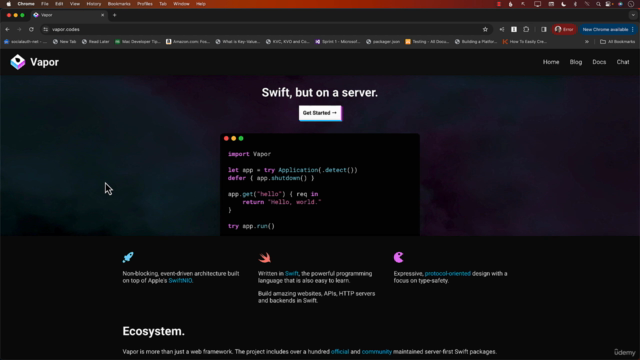Toggle the Chrome side panel icon
This screenshot has width=640, height=360.
pyautogui.click(x=543, y=29)
